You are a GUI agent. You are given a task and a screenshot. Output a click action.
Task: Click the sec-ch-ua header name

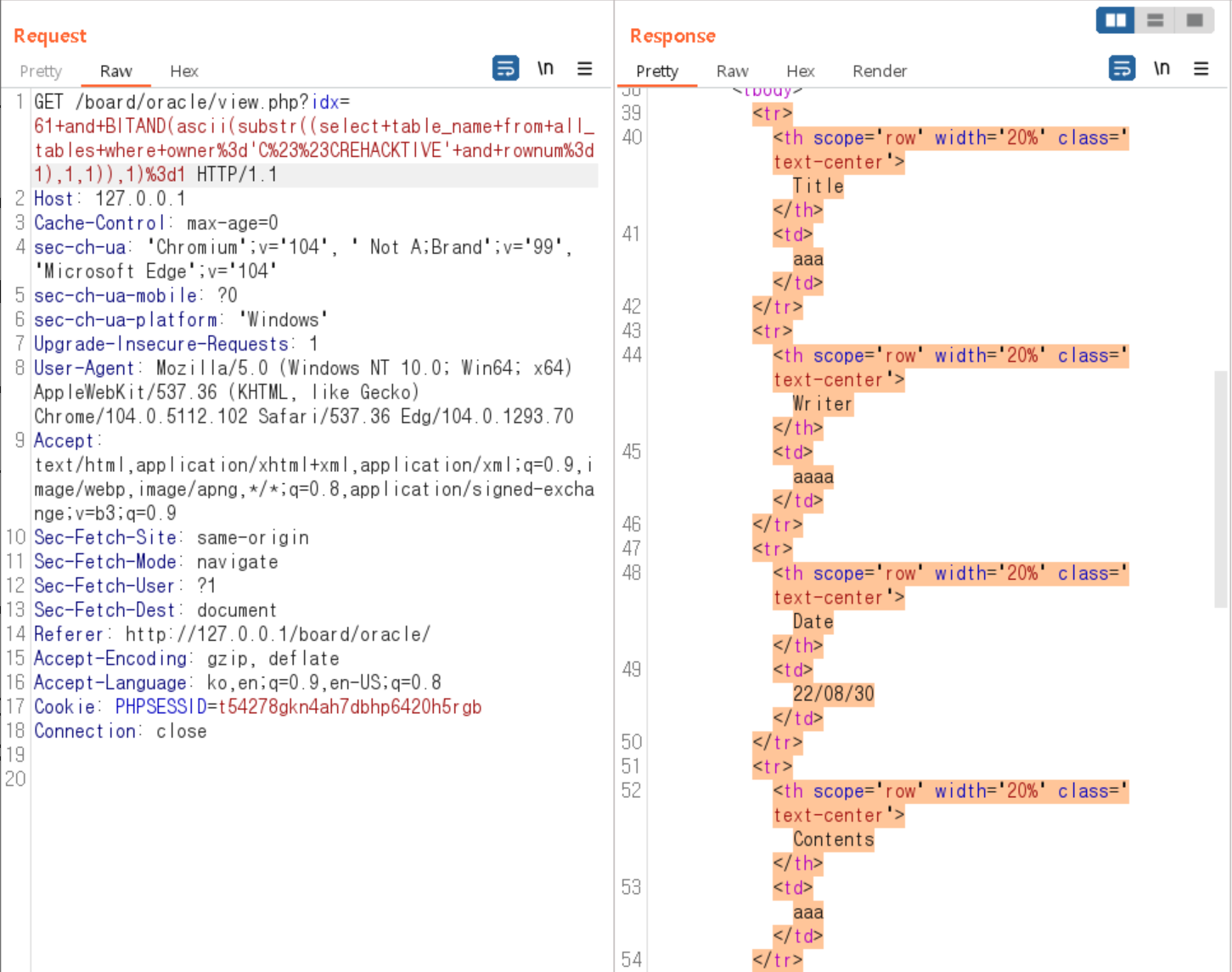pos(79,247)
